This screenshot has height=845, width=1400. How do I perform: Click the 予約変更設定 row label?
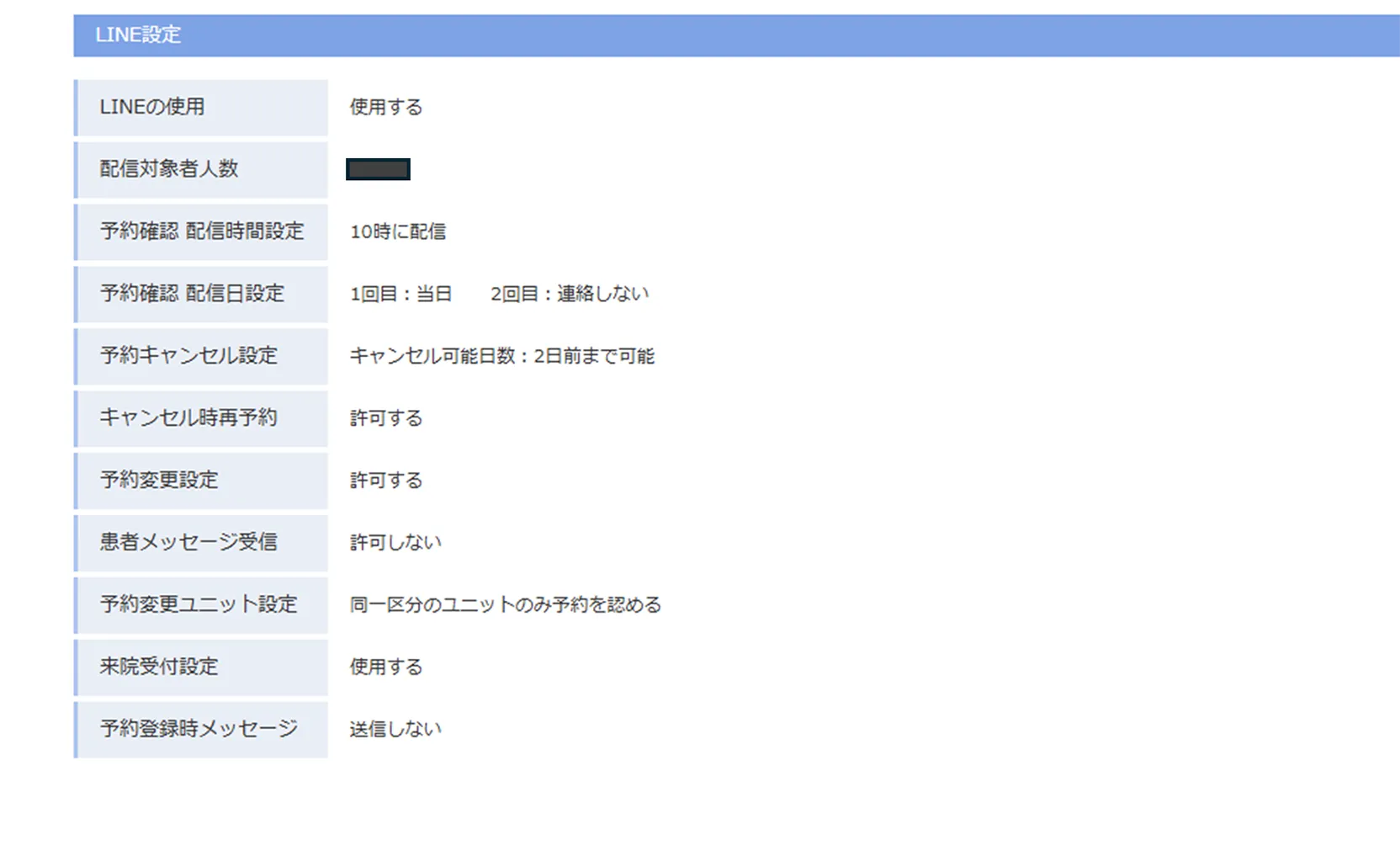159,481
